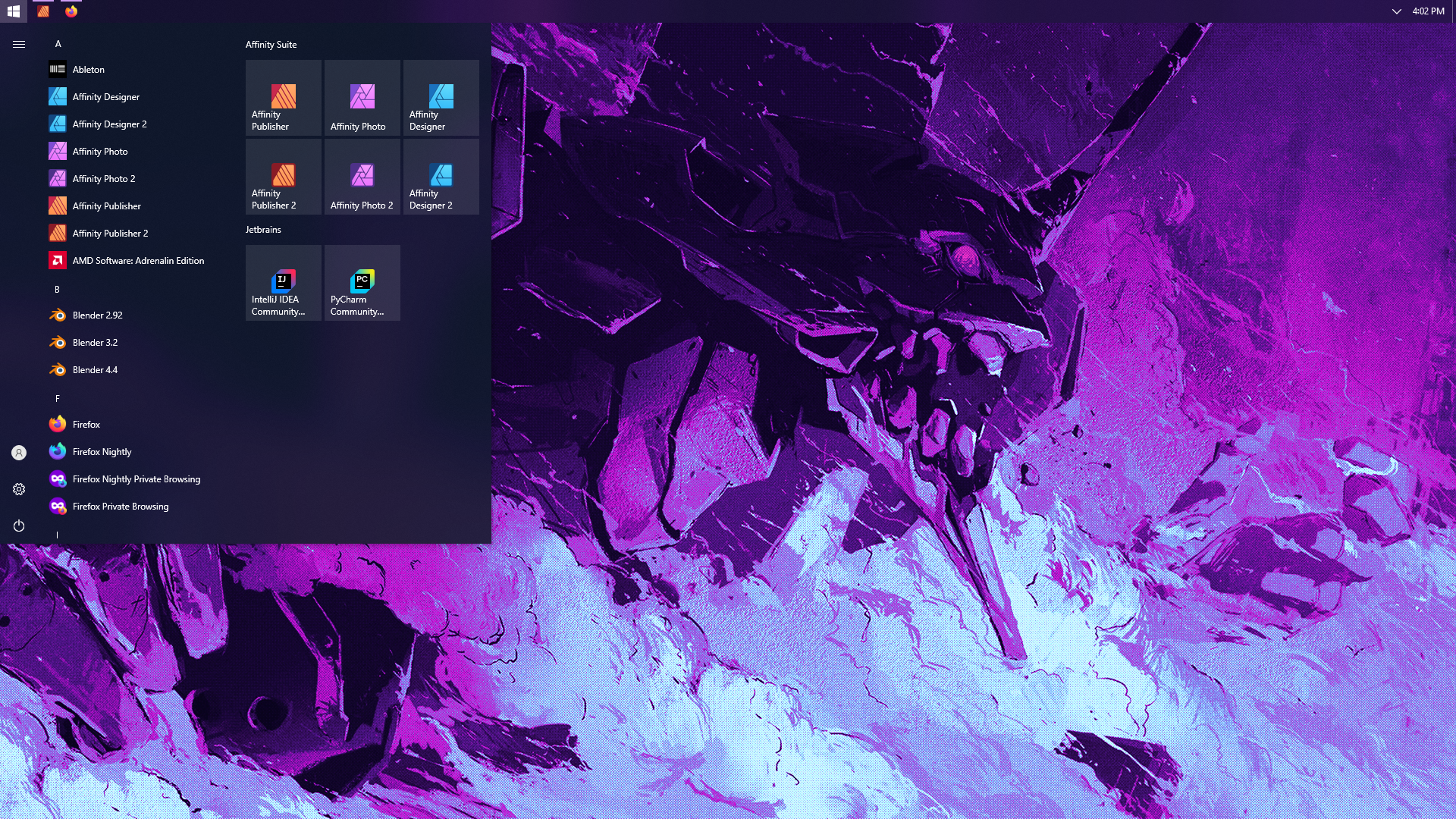Click the Windows Start button

click(x=14, y=11)
